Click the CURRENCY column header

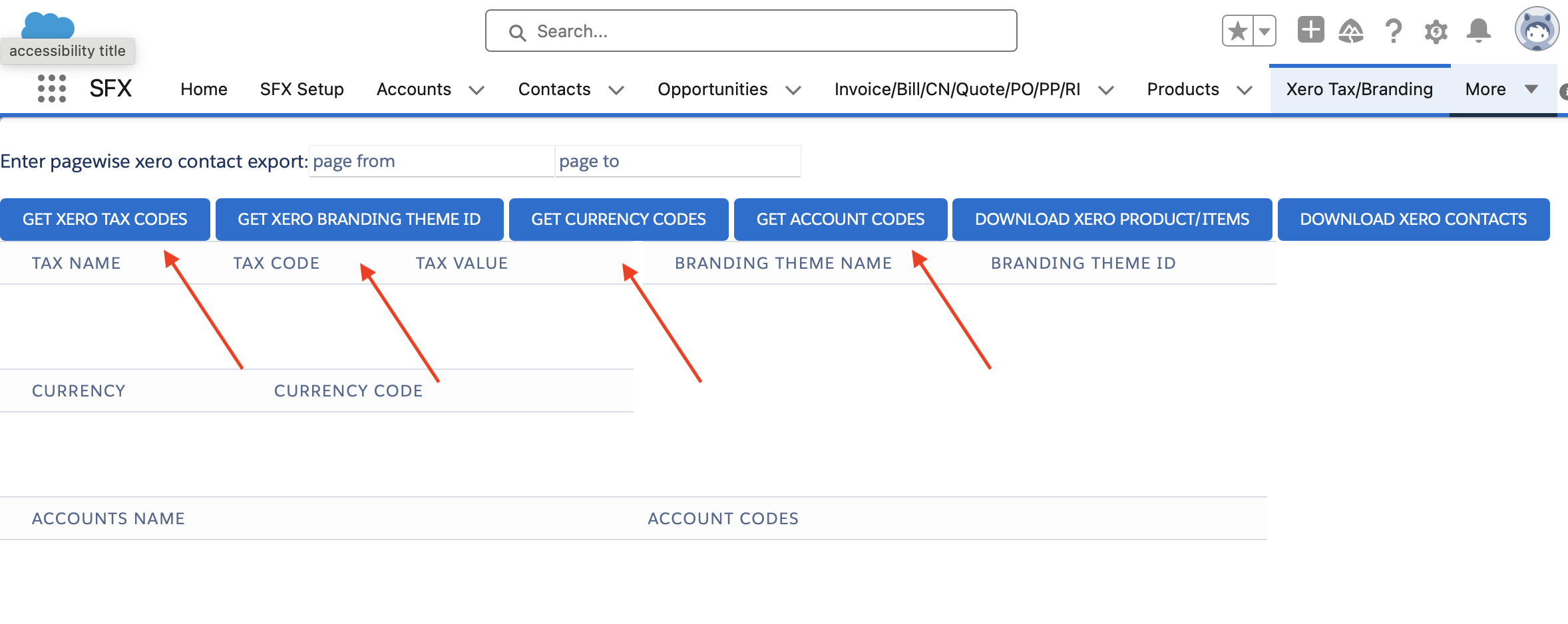tap(79, 391)
